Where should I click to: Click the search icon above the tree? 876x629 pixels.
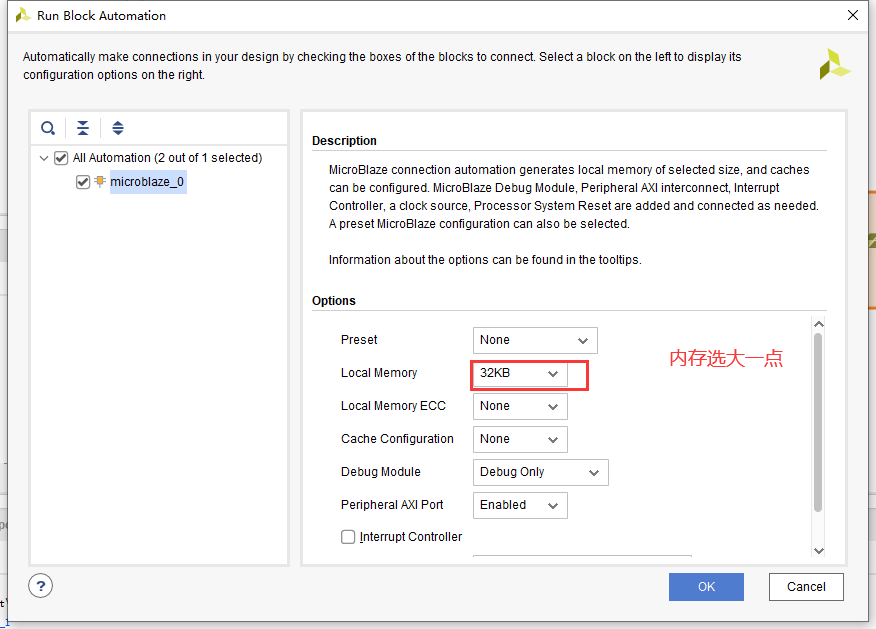pyautogui.click(x=48, y=128)
